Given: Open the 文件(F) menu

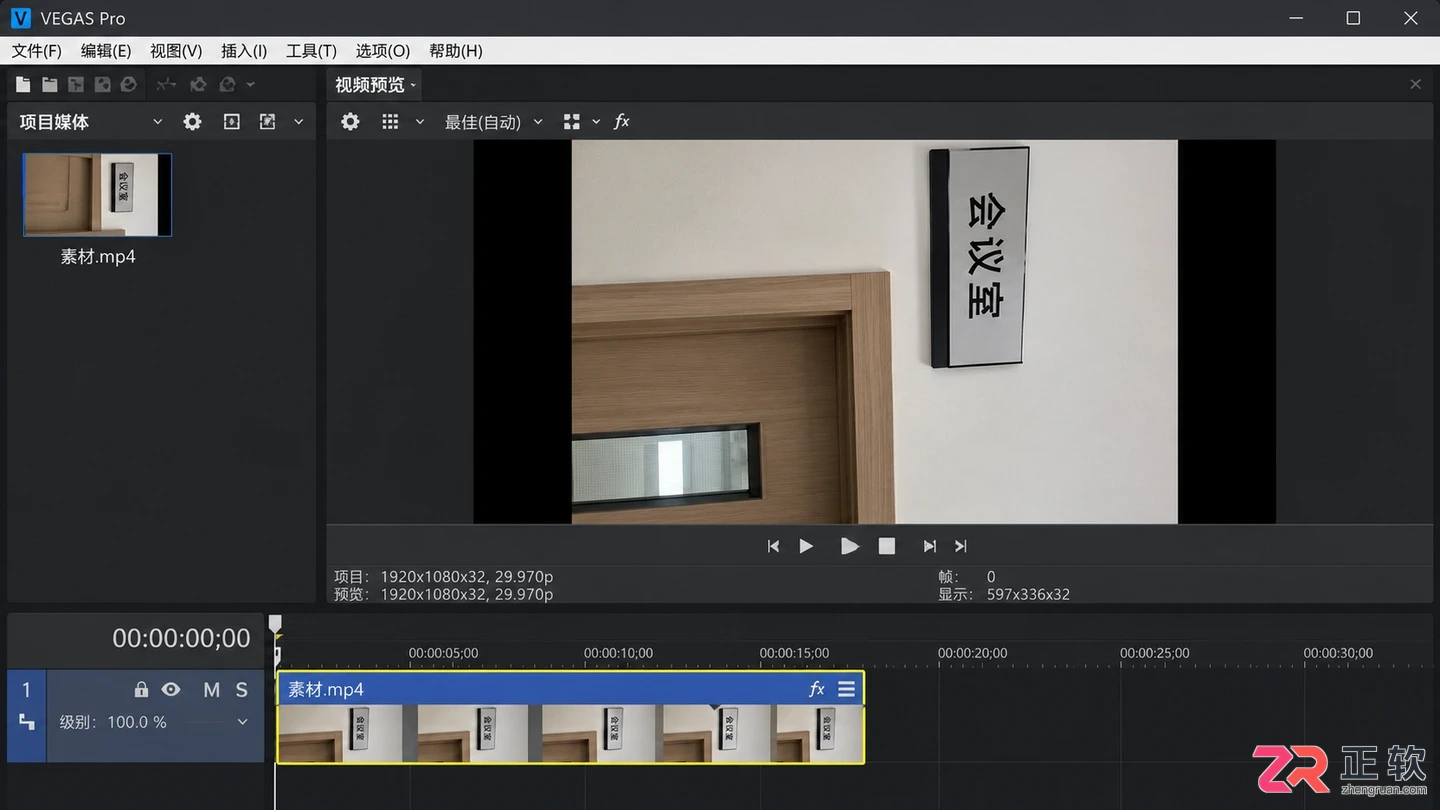Looking at the screenshot, I should pyautogui.click(x=36, y=51).
